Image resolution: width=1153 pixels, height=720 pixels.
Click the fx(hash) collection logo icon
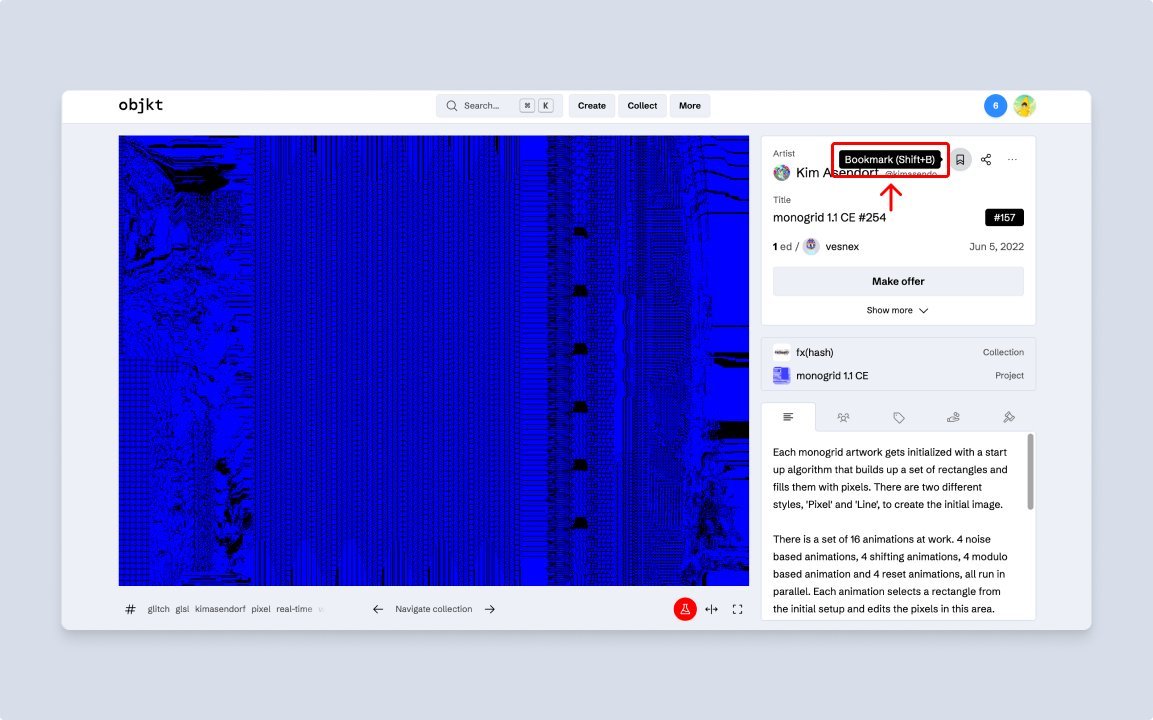click(782, 352)
